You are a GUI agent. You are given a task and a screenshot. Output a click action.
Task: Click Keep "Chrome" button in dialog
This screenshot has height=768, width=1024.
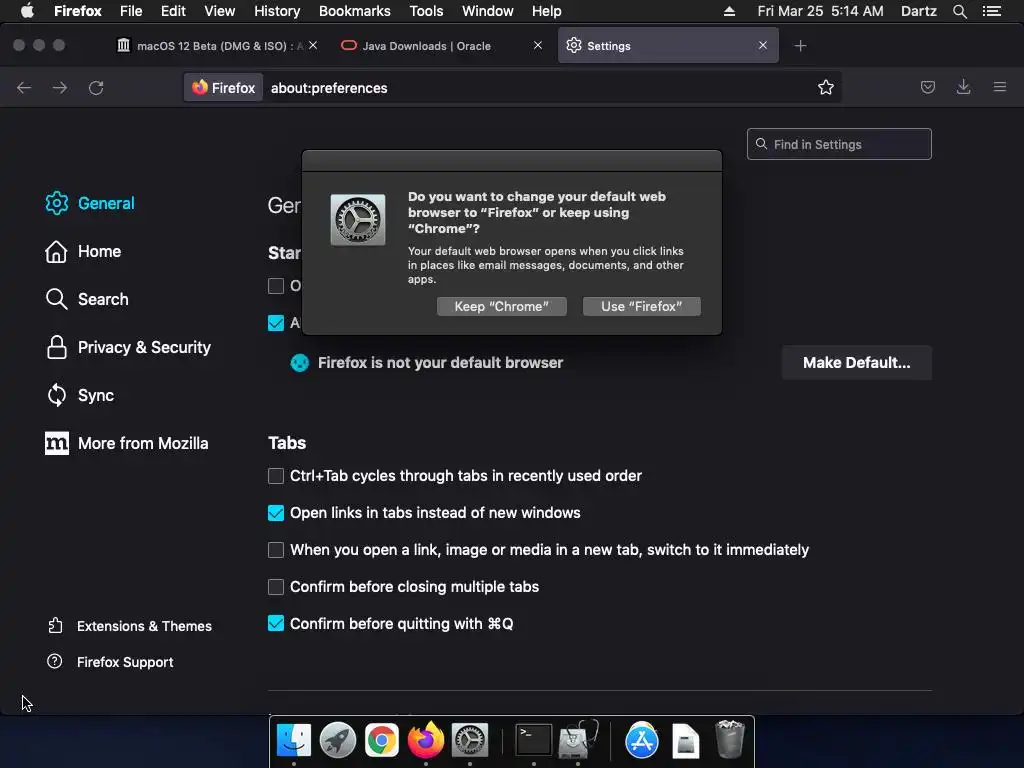[502, 306]
